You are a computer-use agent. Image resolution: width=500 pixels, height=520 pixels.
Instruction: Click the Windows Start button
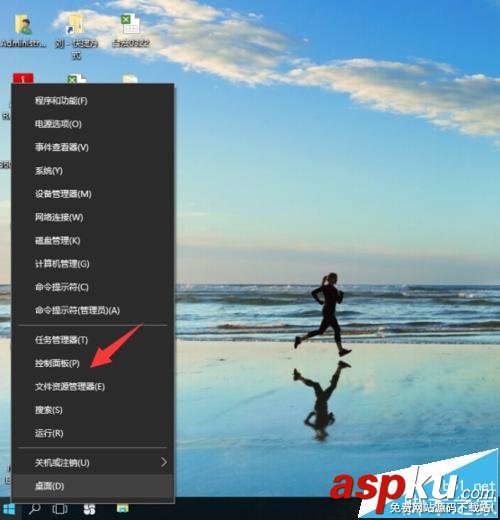point(9,510)
